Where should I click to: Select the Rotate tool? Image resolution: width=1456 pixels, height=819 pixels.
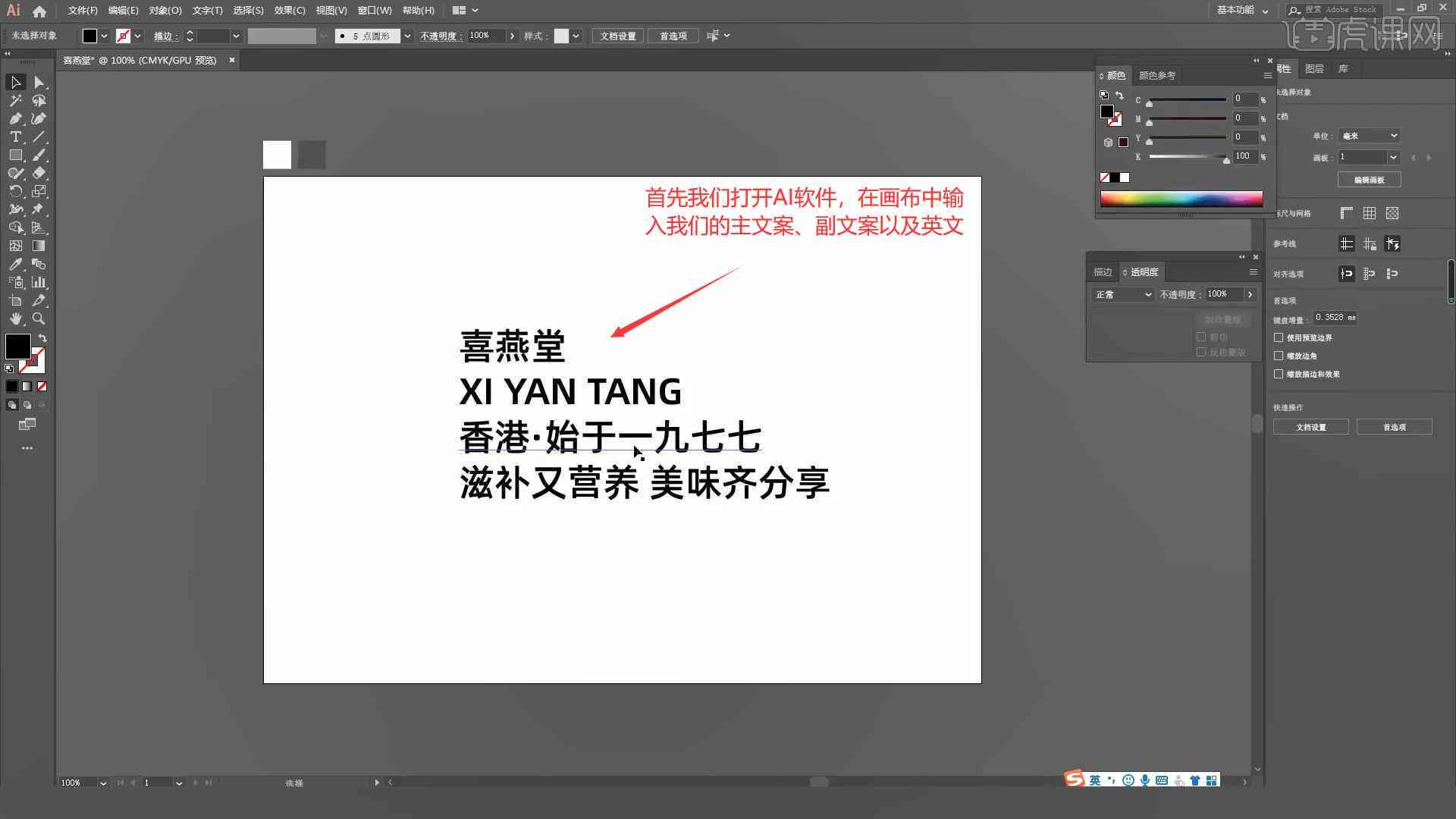point(14,191)
